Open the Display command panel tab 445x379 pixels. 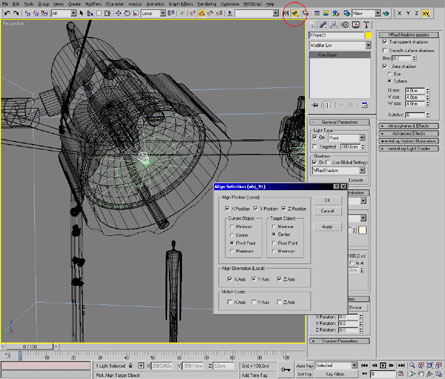coord(356,25)
